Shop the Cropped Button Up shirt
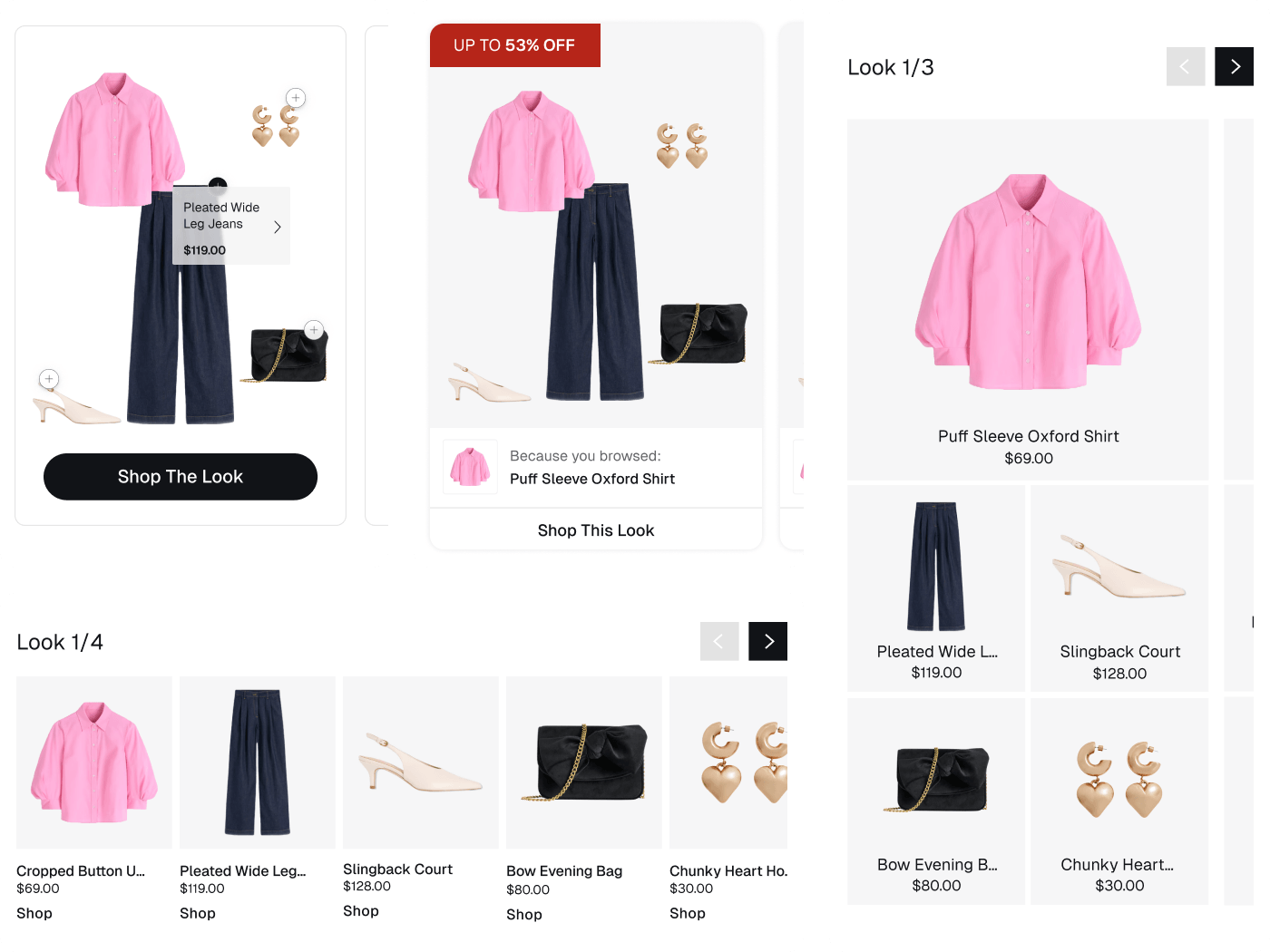 coord(34,913)
